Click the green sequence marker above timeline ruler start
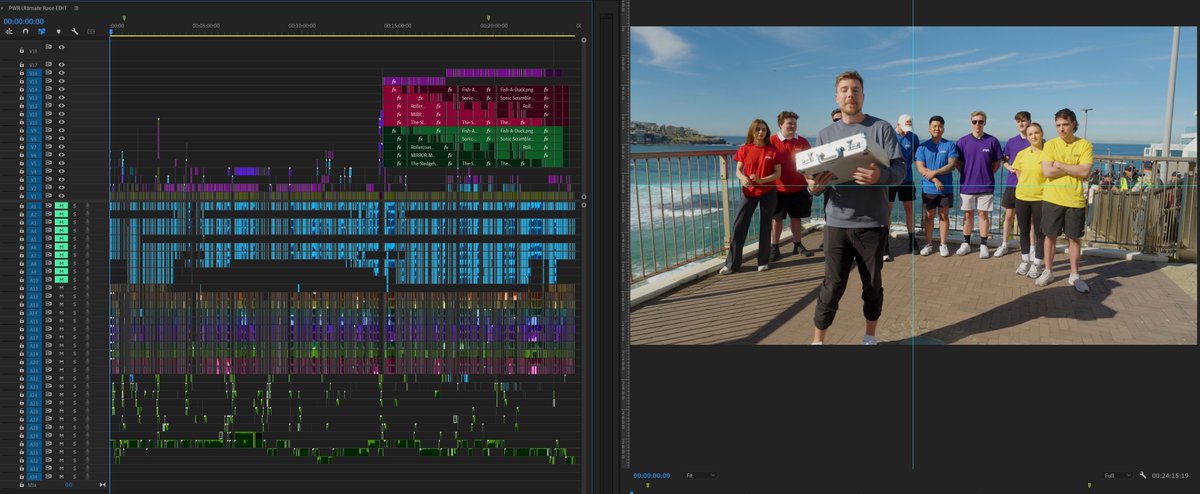 pyautogui.click(x=124, y=18)
